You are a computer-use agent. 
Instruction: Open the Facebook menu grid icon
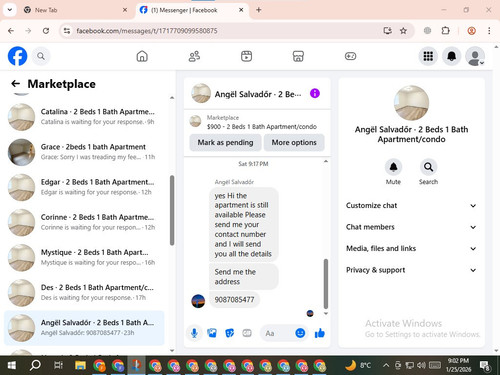point(428,56)
